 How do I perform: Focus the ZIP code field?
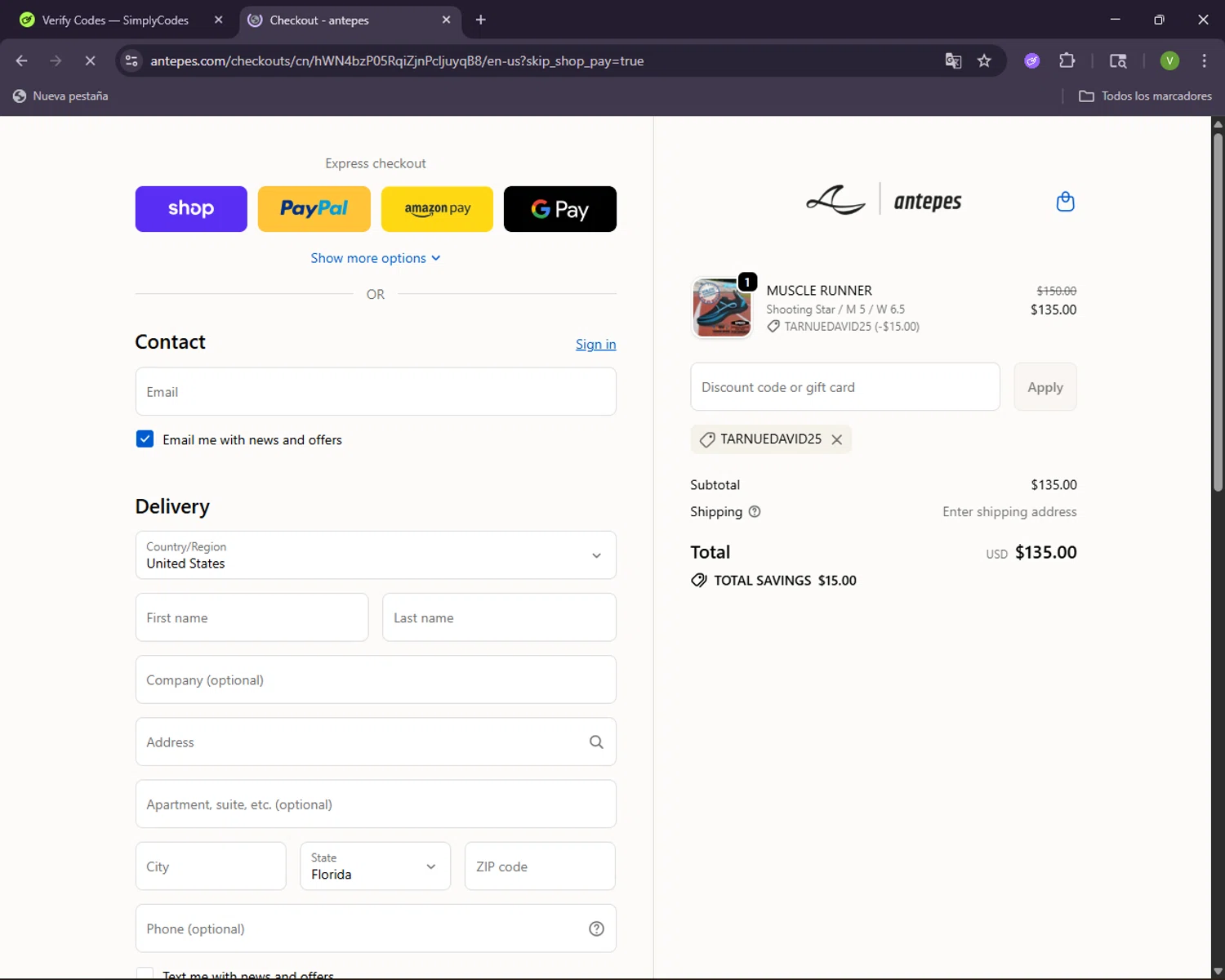[x=540, y=866]
